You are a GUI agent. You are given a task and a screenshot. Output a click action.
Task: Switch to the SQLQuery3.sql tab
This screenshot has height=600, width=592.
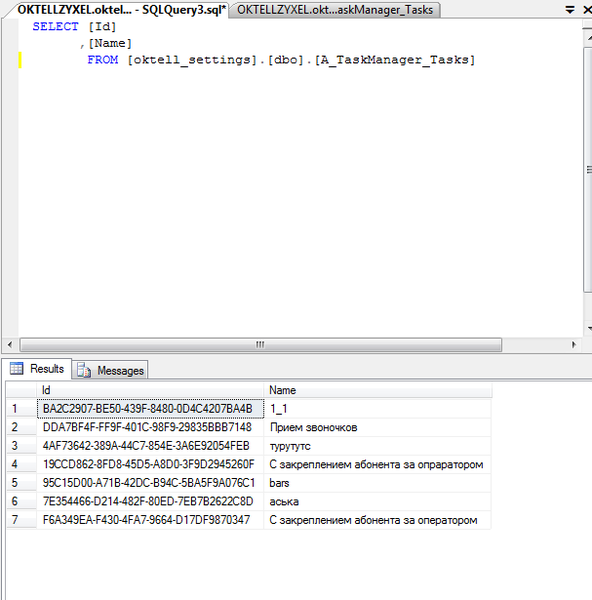point(122,10)
